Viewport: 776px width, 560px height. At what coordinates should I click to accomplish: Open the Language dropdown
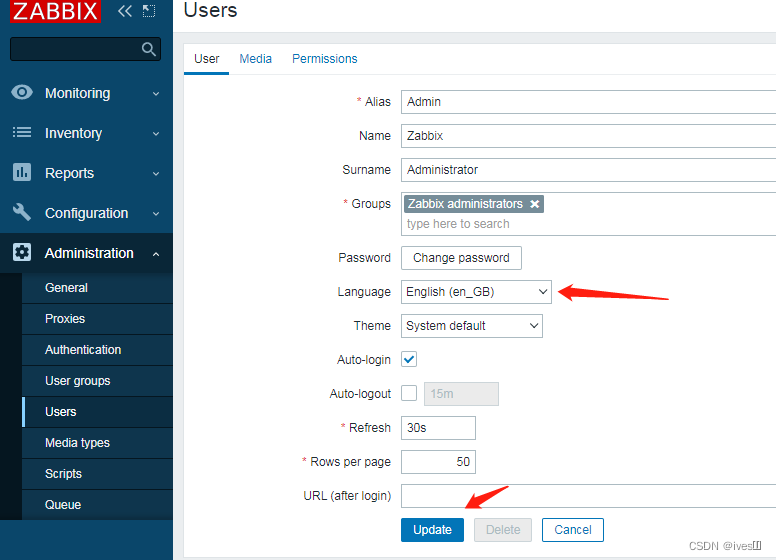pos(476,292)
